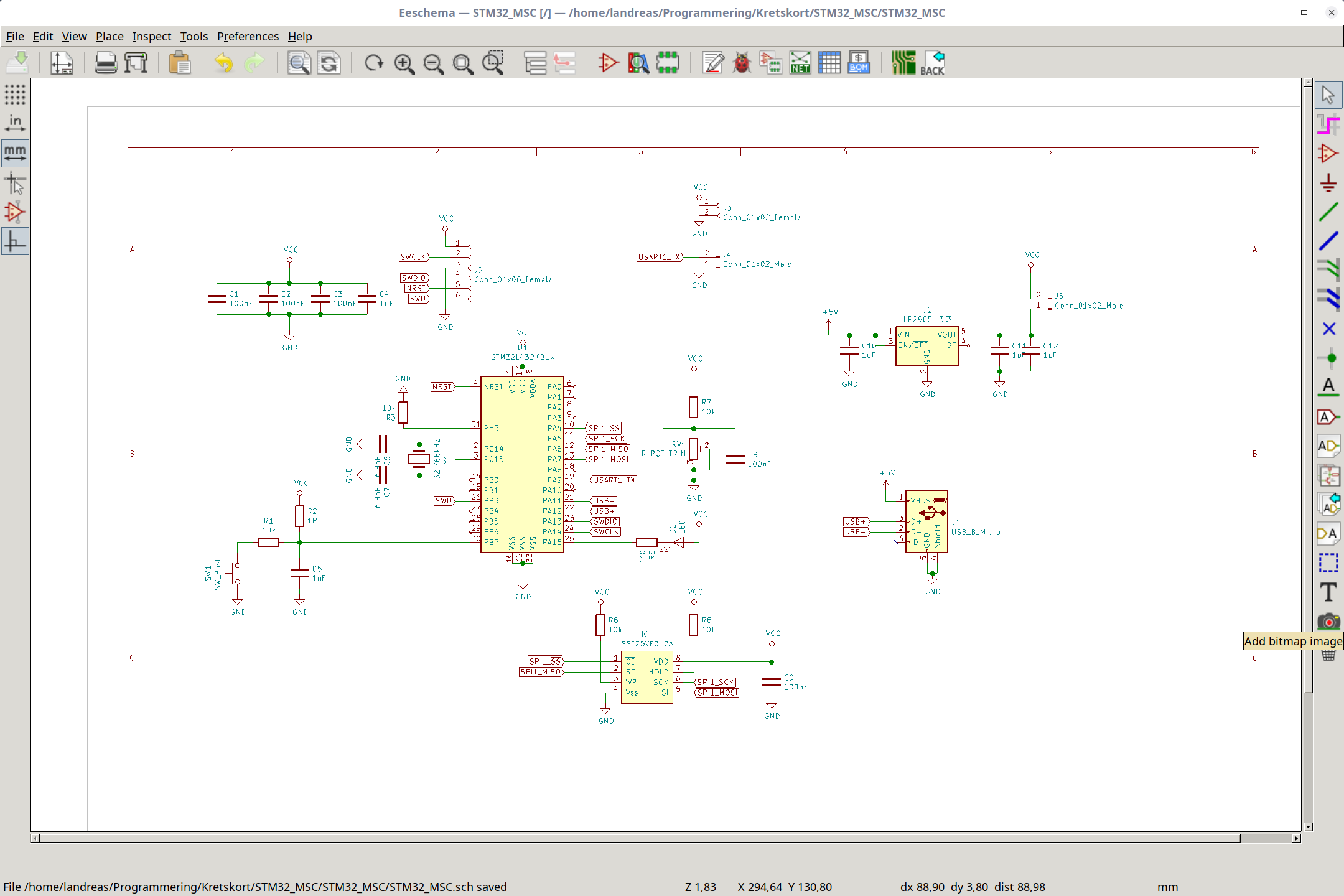
Task: Select wire to bus entry tool
Action: point(1328,269)
